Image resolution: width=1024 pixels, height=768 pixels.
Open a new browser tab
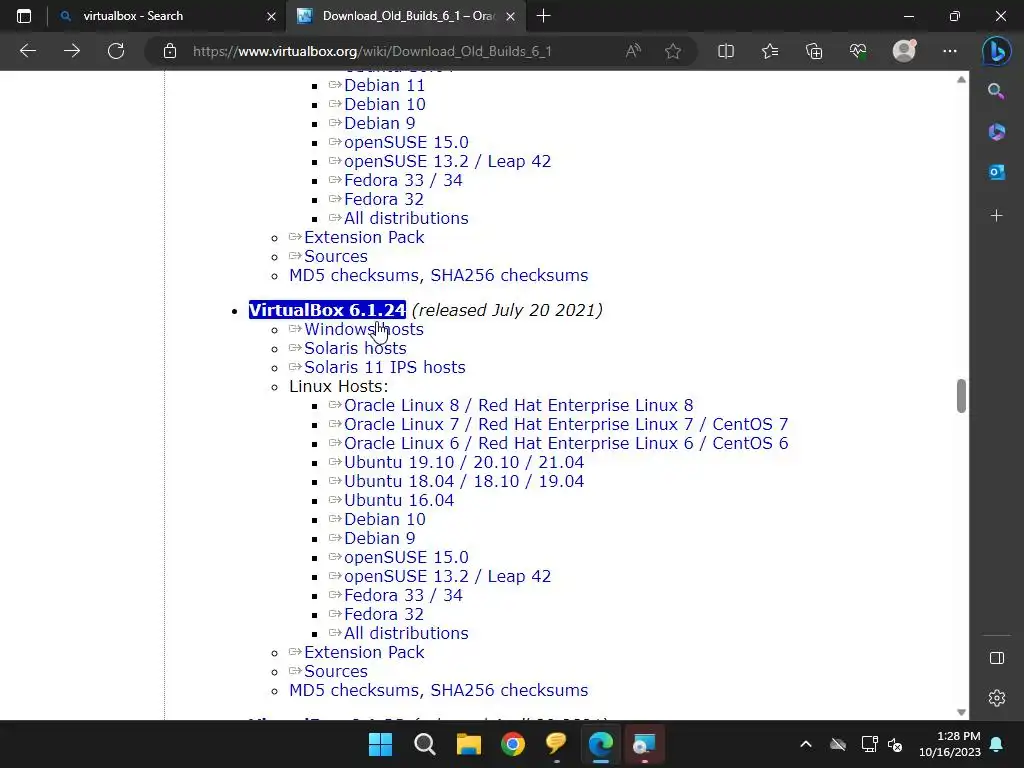(543, 16)
